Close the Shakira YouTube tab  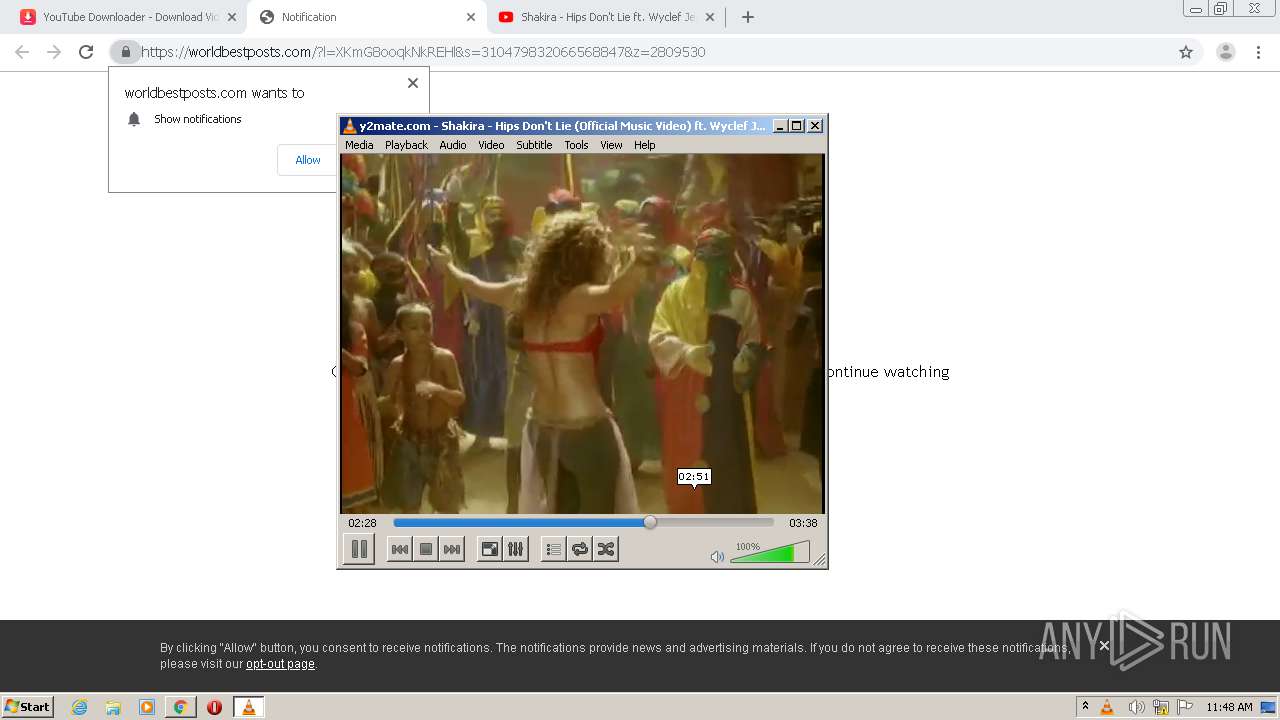coord(710,17)
